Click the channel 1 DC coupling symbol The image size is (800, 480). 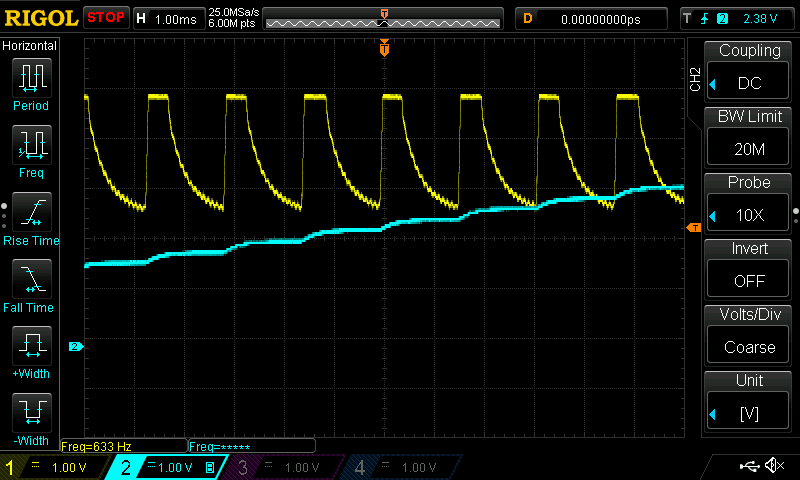coord(36,465)
